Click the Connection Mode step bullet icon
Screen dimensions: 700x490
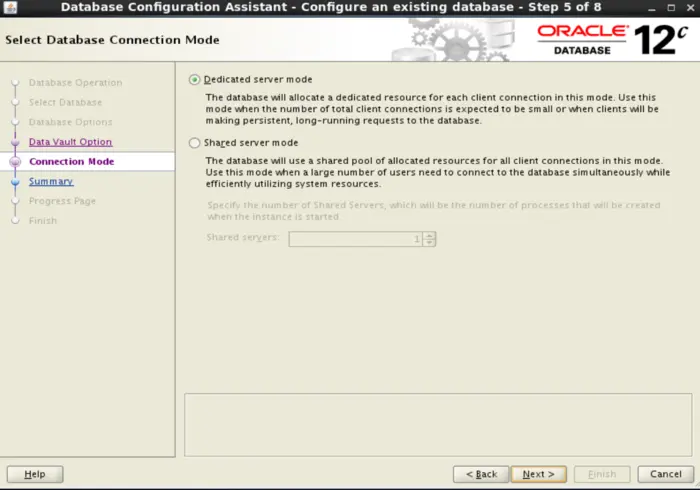(15, 162)
